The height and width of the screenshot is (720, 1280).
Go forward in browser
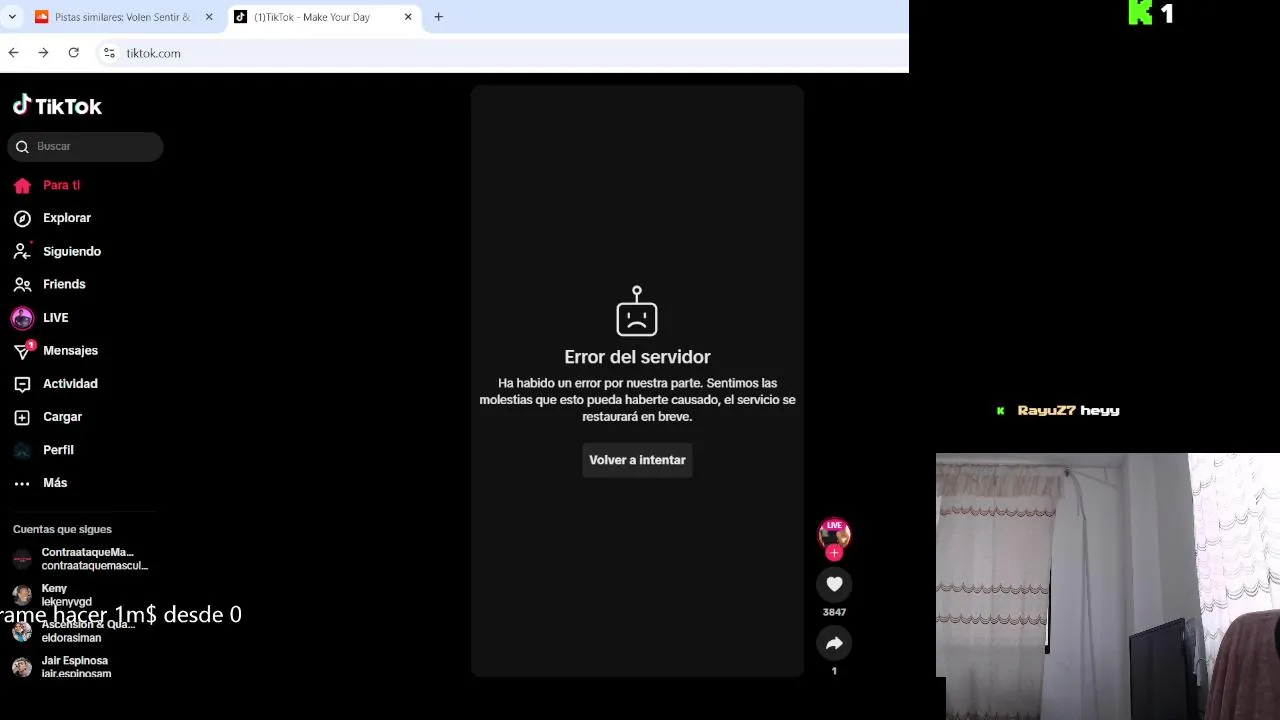[x=43, y=53]
